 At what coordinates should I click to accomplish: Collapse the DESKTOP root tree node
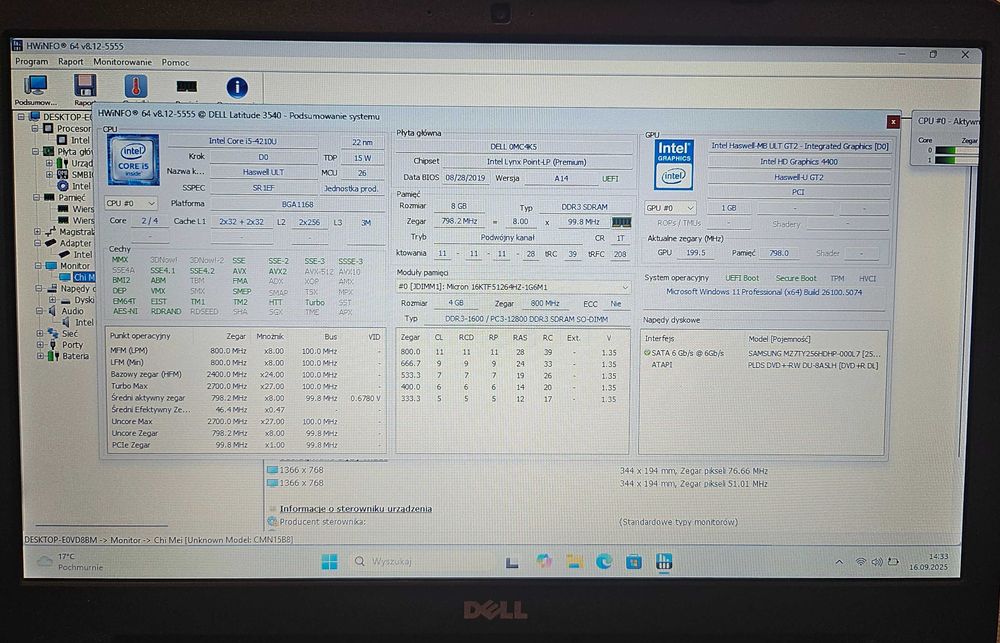[21, 117]
